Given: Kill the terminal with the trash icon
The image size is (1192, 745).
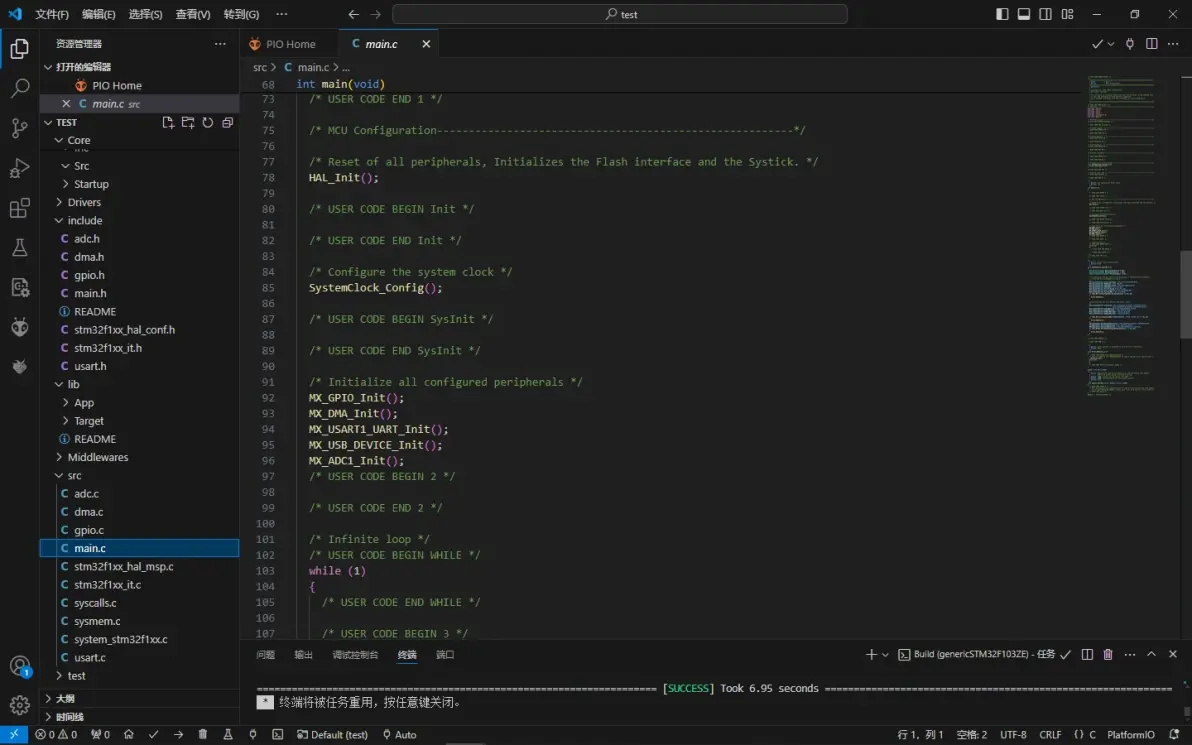Looking at the screenshot, I should pyautogui.click(x=1108, y=655).
